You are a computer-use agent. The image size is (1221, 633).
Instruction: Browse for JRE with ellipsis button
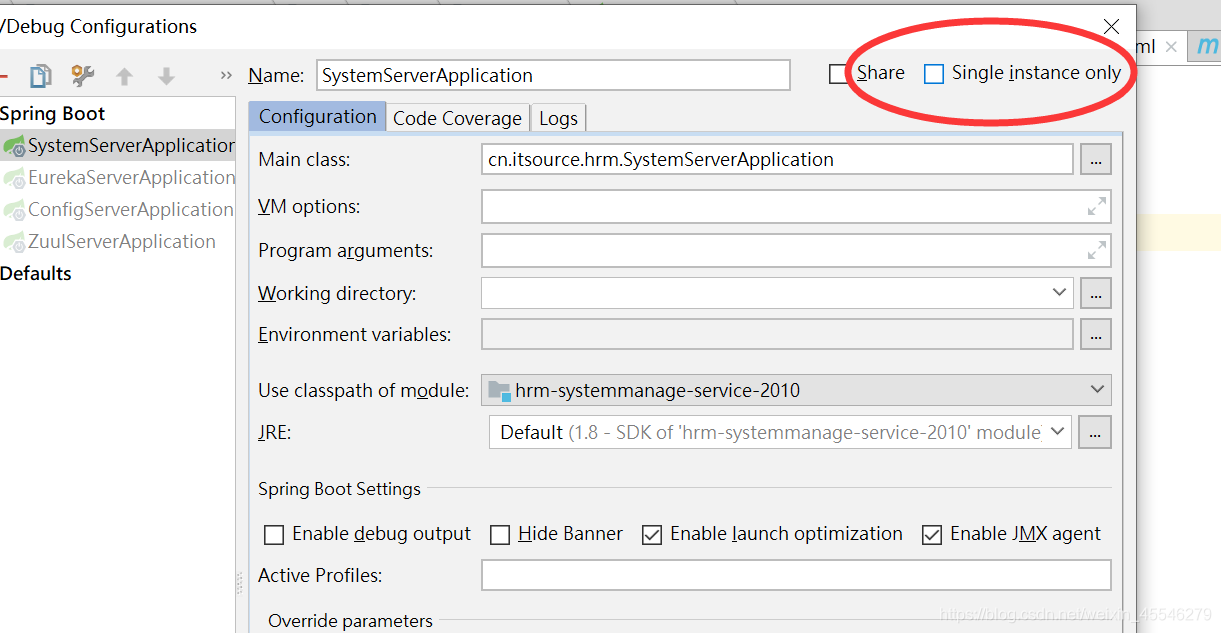pyautogui.click(x=1096, y=432)
